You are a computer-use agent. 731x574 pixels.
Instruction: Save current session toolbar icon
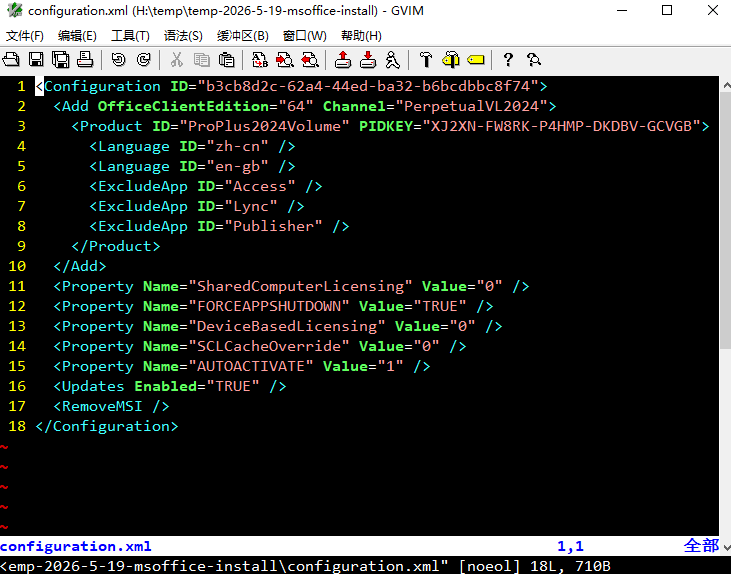point(368,60)
